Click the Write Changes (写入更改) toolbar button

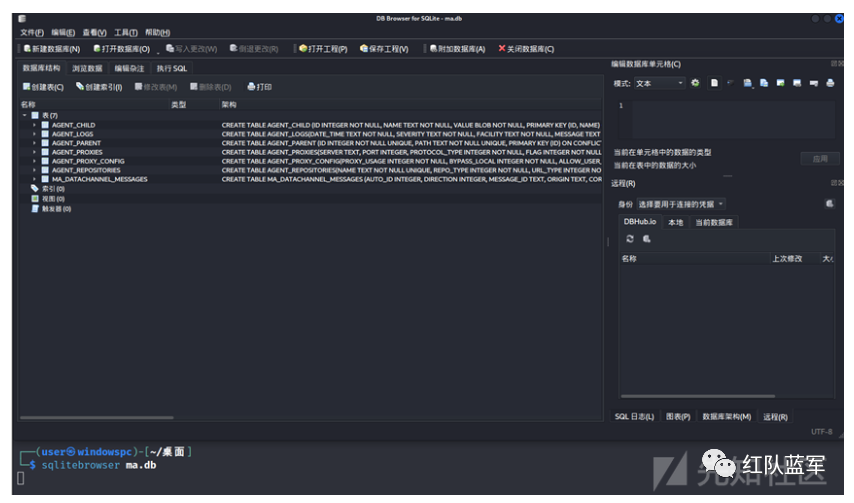[191, 49]
